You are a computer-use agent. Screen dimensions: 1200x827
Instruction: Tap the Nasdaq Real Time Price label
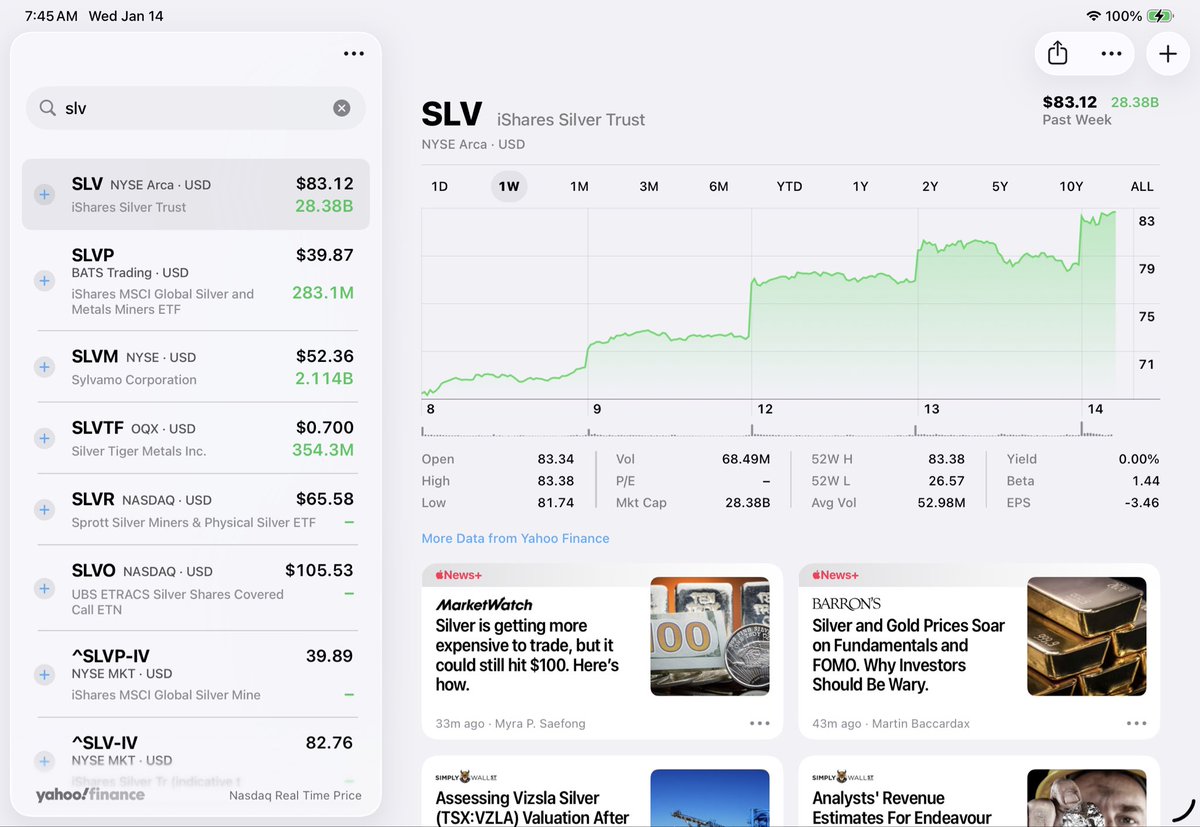coord(295,796)
